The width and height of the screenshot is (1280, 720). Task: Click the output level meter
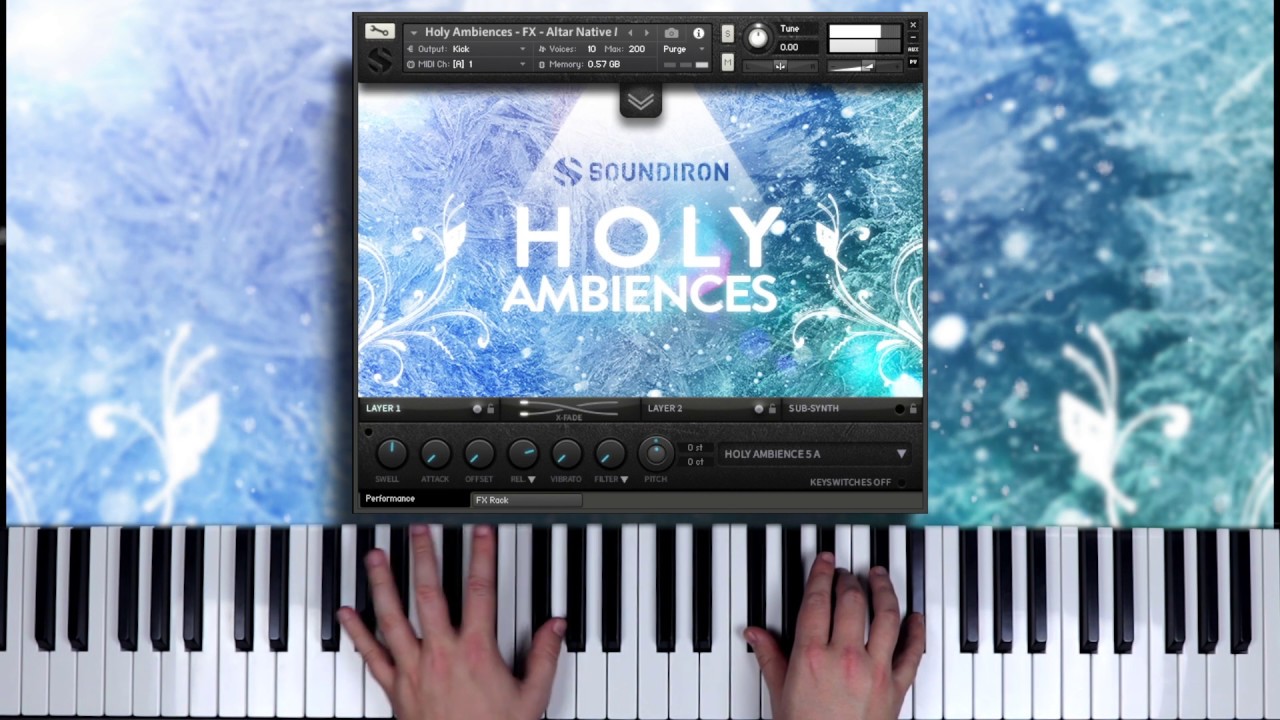pyautogui.click(x=865, y=39)
